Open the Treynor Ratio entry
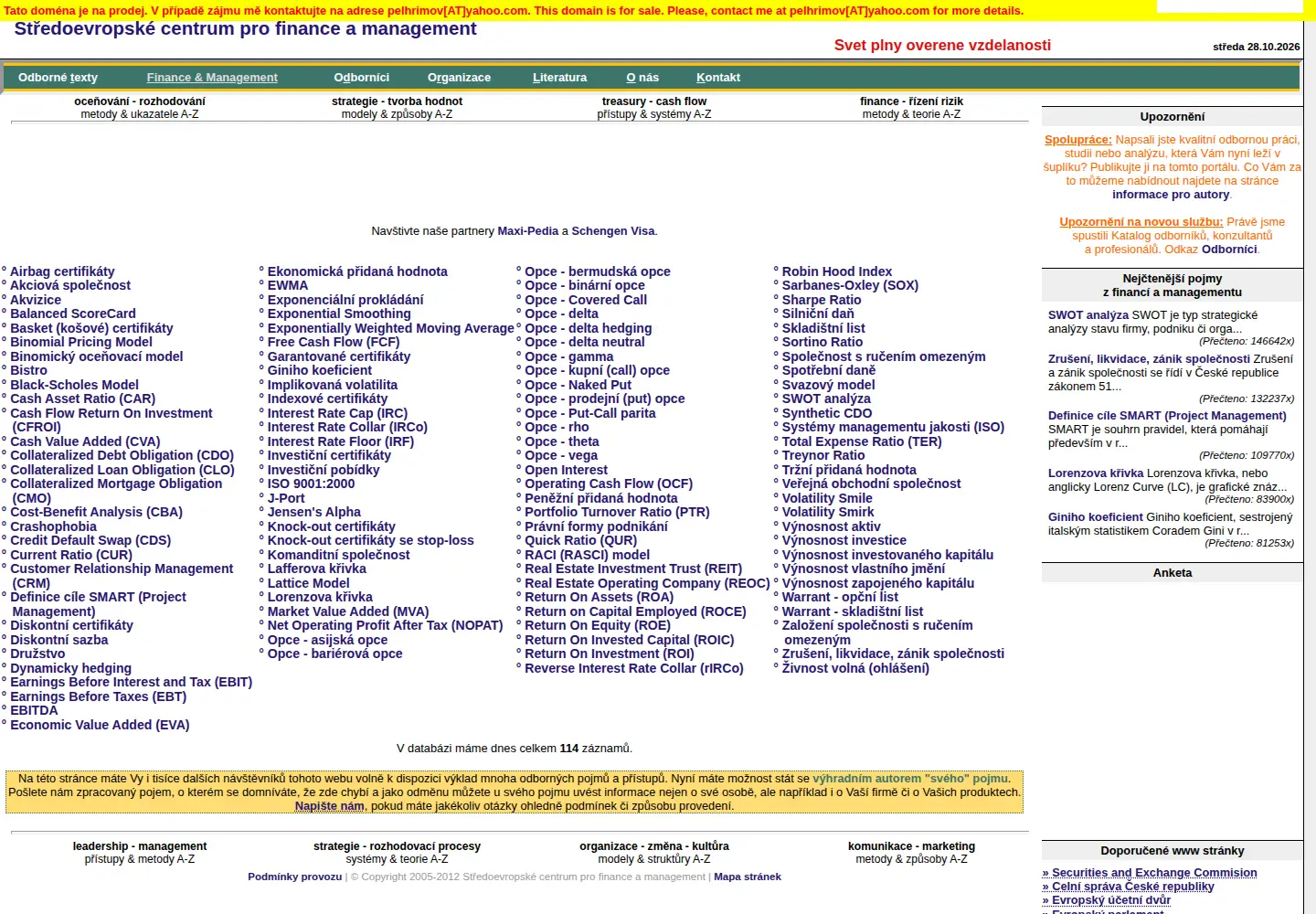The width and height of the screenshot is (1316, 914). coord(823,455)
